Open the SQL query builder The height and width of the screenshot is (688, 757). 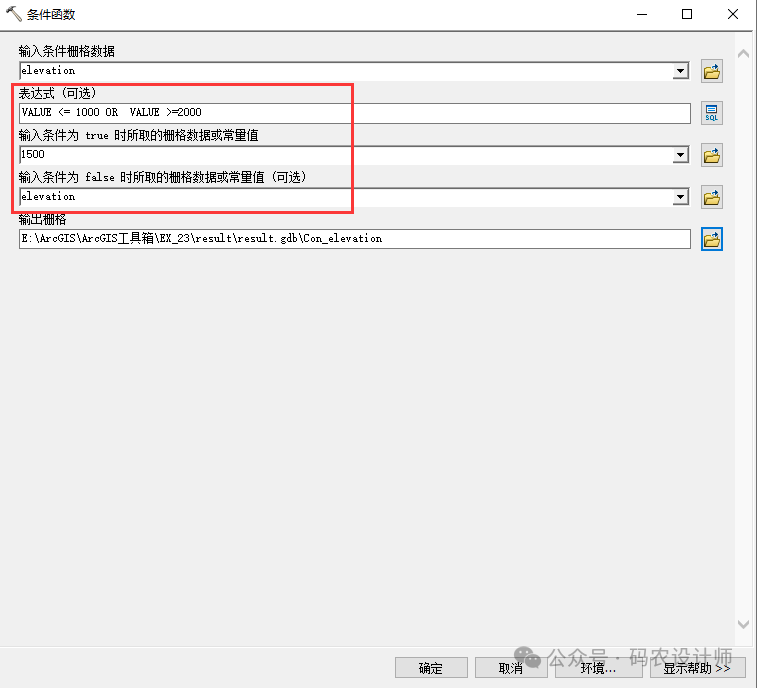tap(712, 113)
